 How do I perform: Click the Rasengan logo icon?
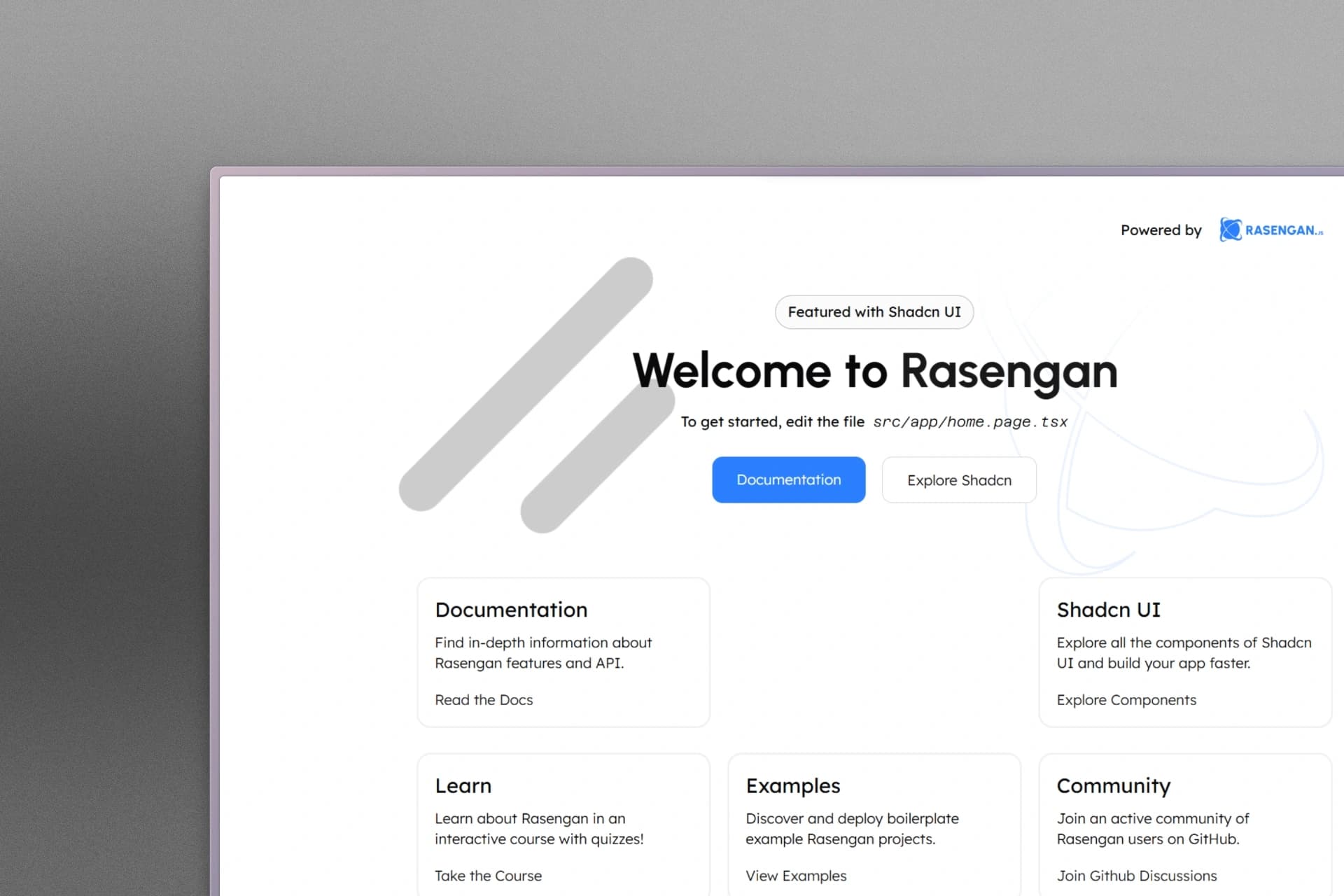[1230, 230]
